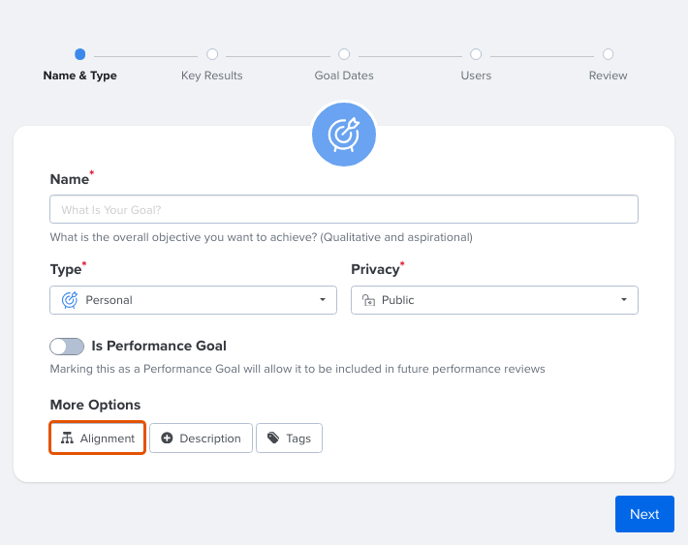Click the large blue goal target icon
Image resolution: width=688 pixels, height=545 pixels.
(x=344, y=134)
